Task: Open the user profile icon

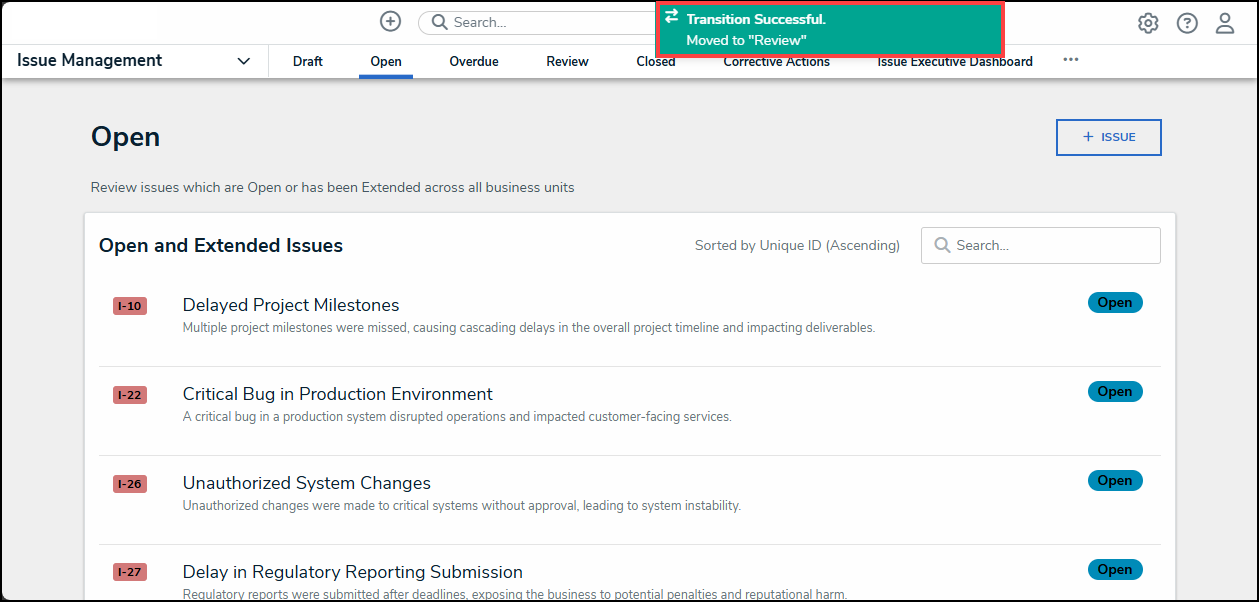Action: (x=1225, y=23)
